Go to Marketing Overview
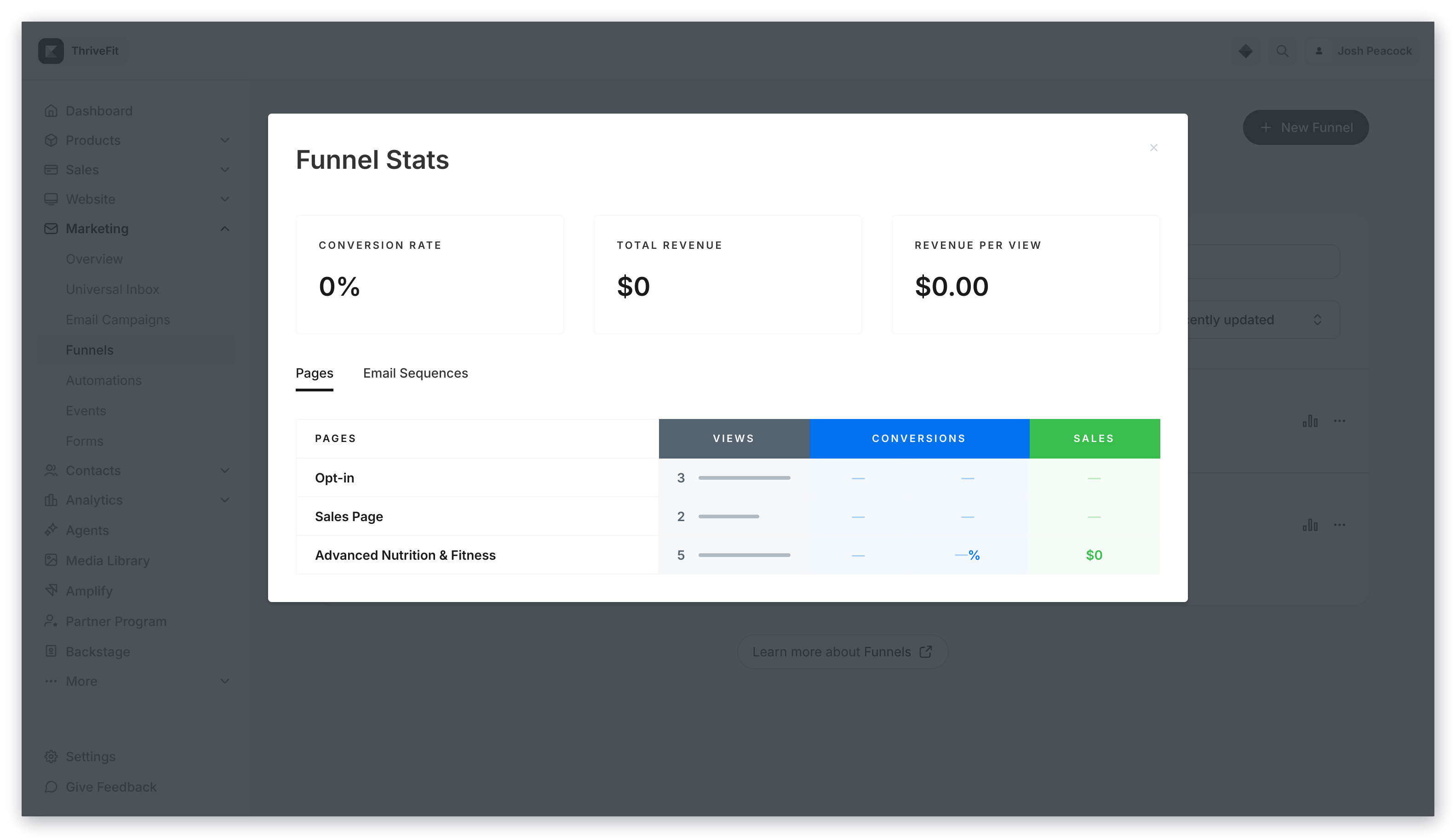Screen dimensions: 1456x838 [94, 259]
